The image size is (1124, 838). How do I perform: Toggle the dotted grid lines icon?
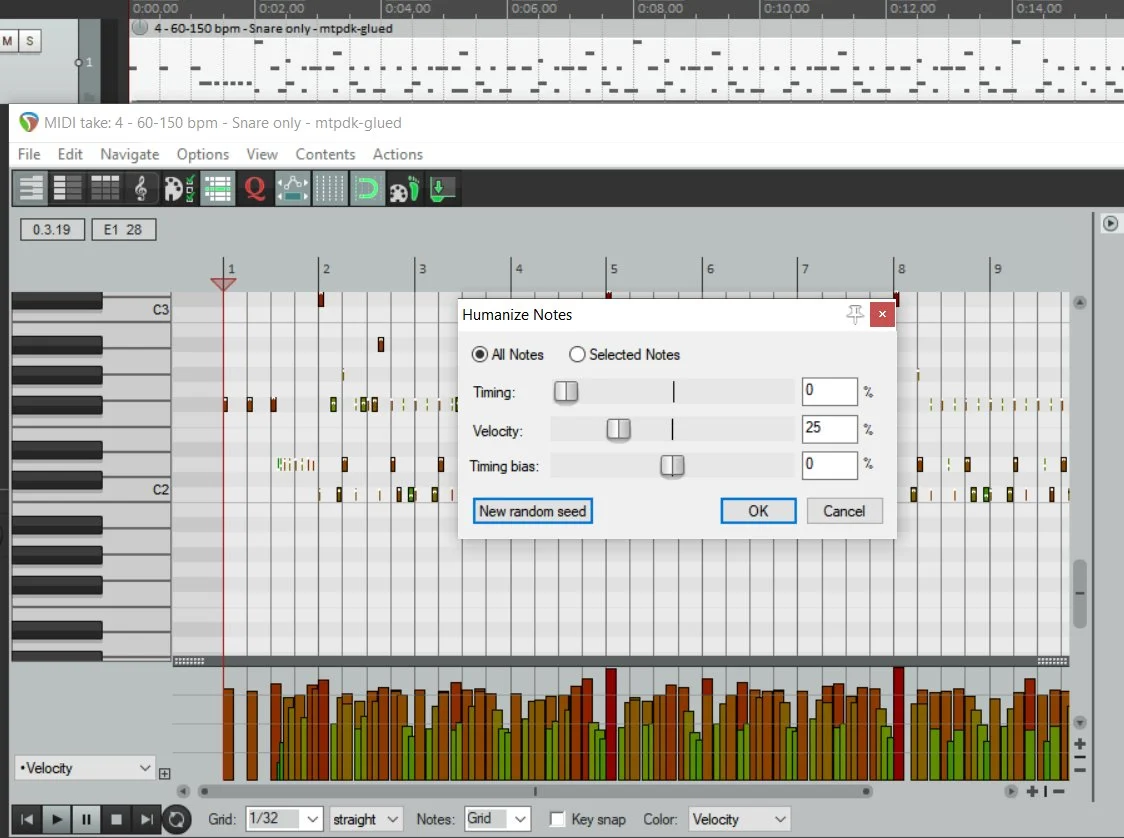[x=330, y=189]
